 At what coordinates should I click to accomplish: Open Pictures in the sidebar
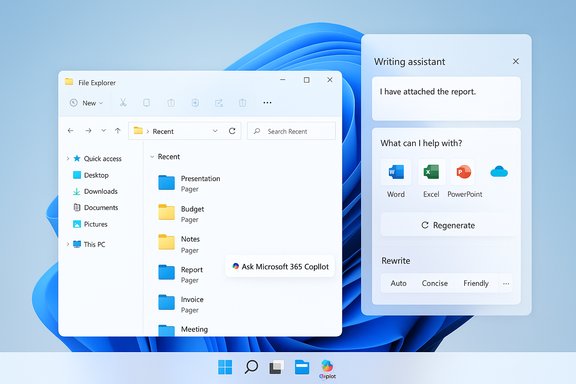click(90, 224)
